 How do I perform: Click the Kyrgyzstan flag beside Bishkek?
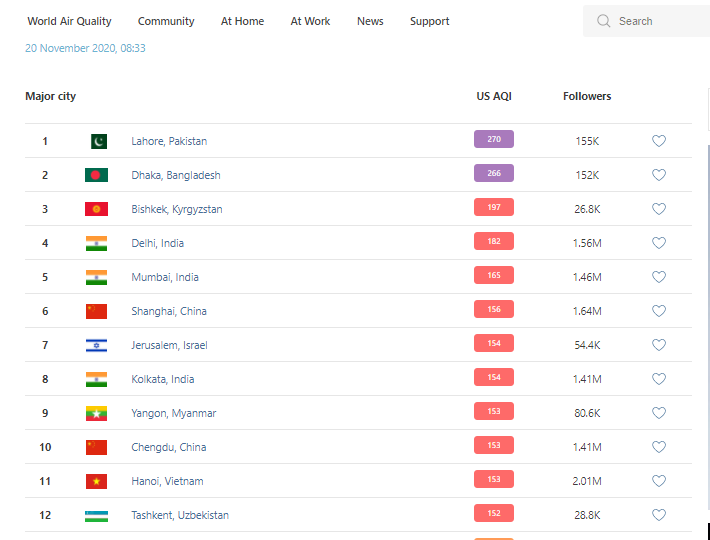pyautogui.click(x=96, y=209)
